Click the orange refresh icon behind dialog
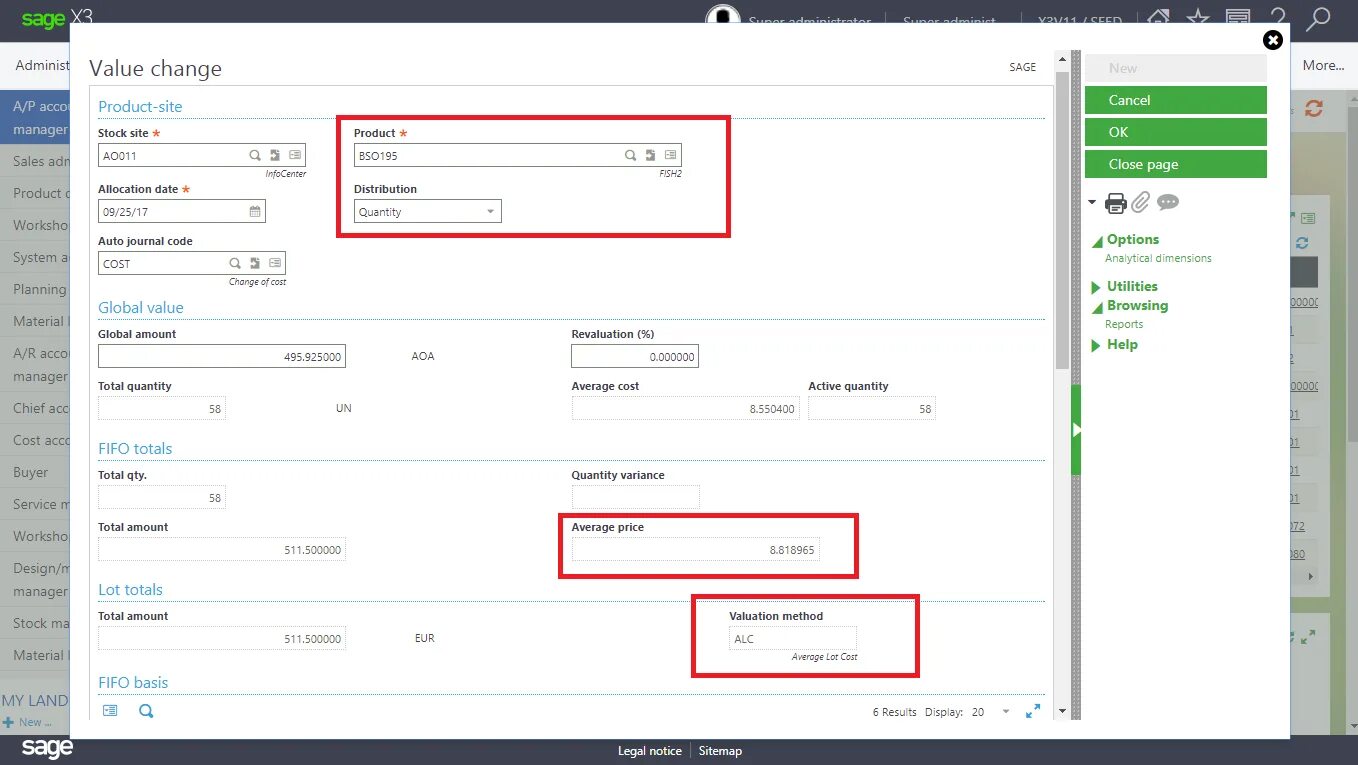 coord(1314,108)
